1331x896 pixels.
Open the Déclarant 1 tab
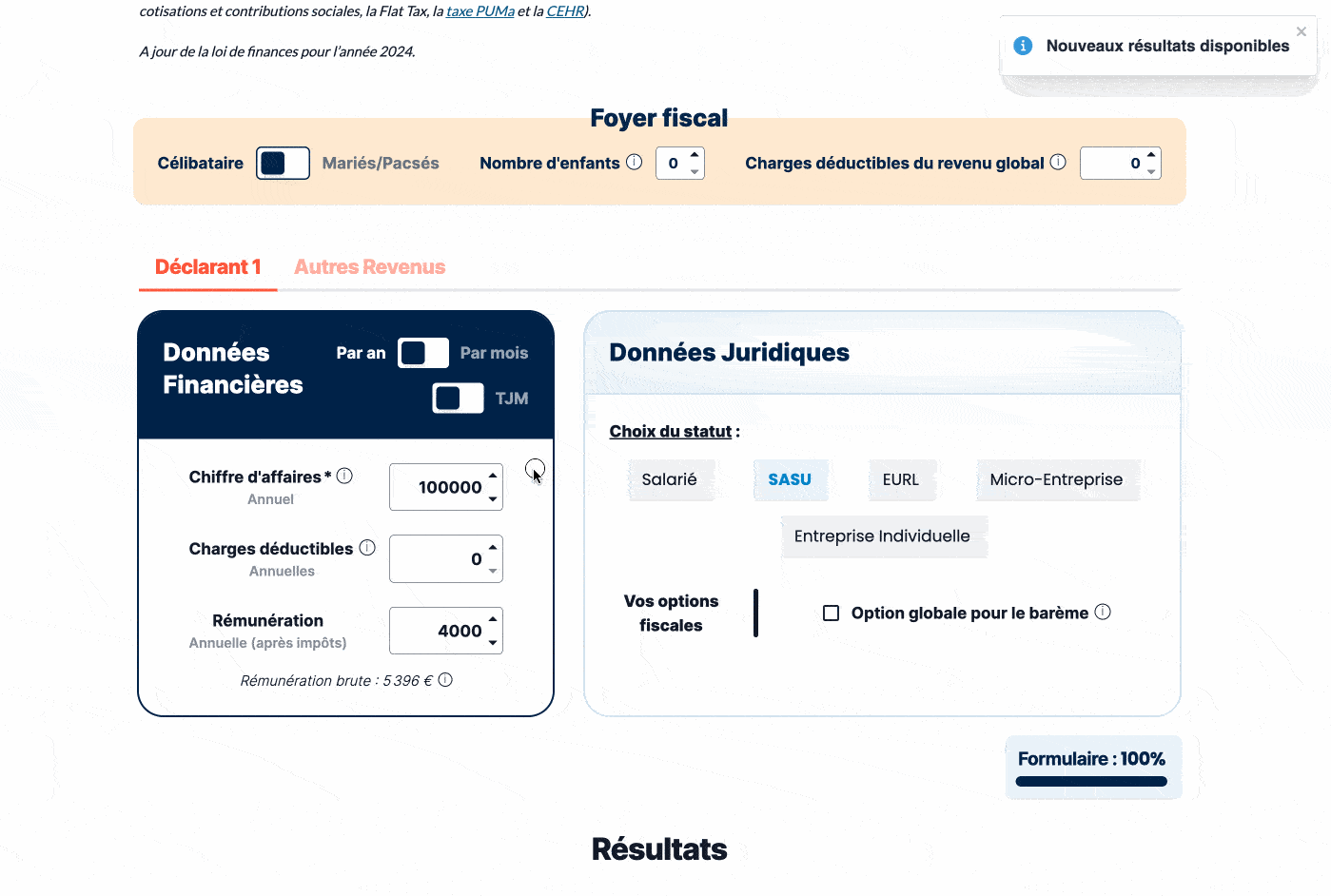point(207,266)
